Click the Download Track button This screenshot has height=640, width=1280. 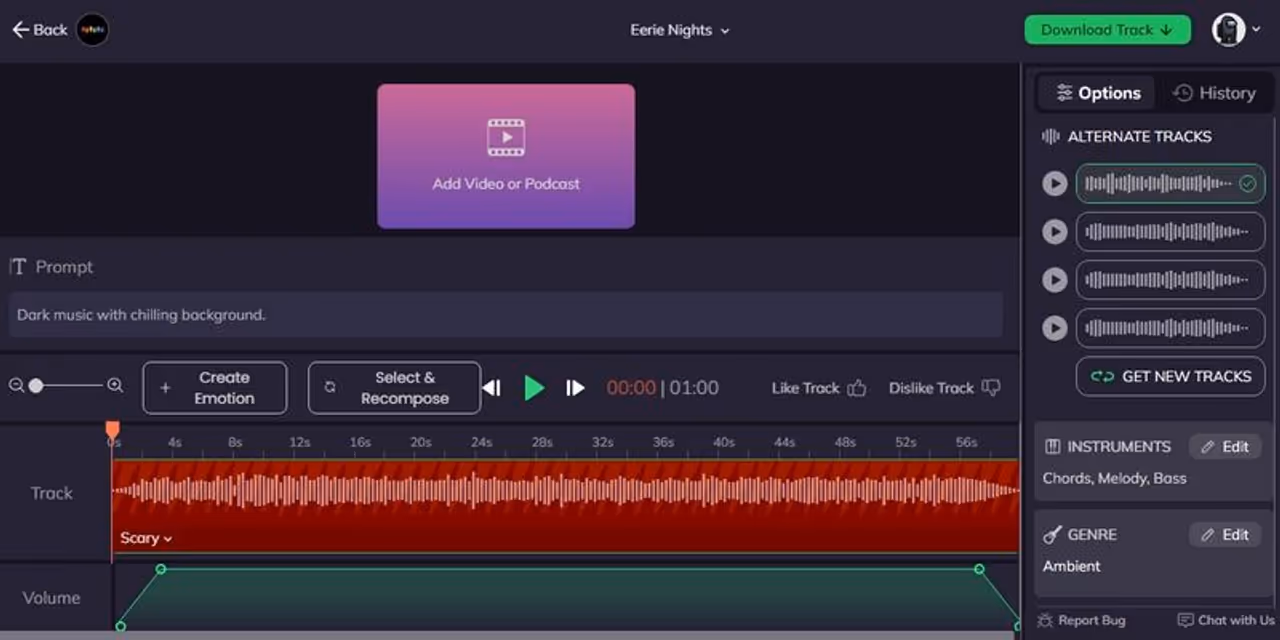coord(1107,30)
